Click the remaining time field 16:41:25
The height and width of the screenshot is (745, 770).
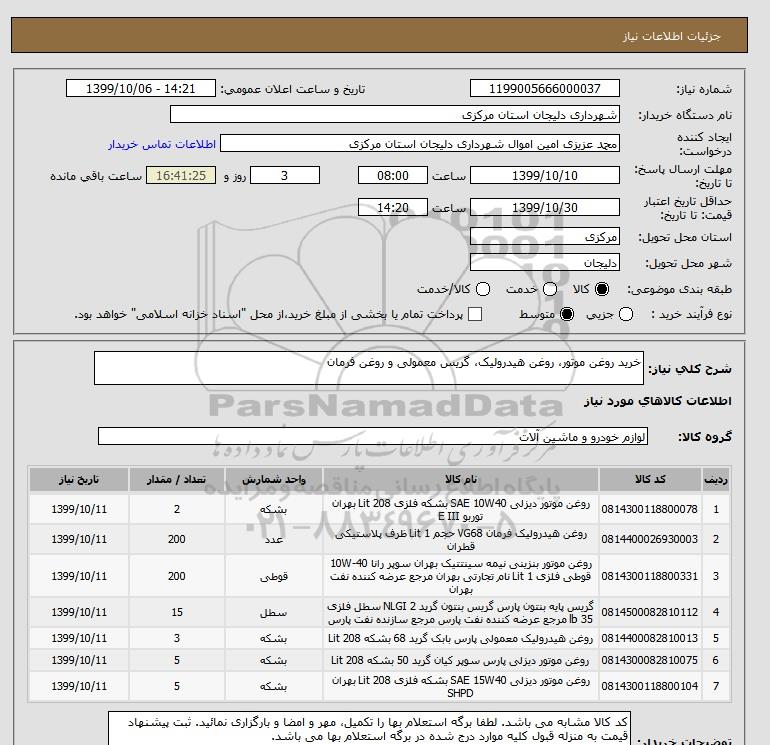point(181,175)
